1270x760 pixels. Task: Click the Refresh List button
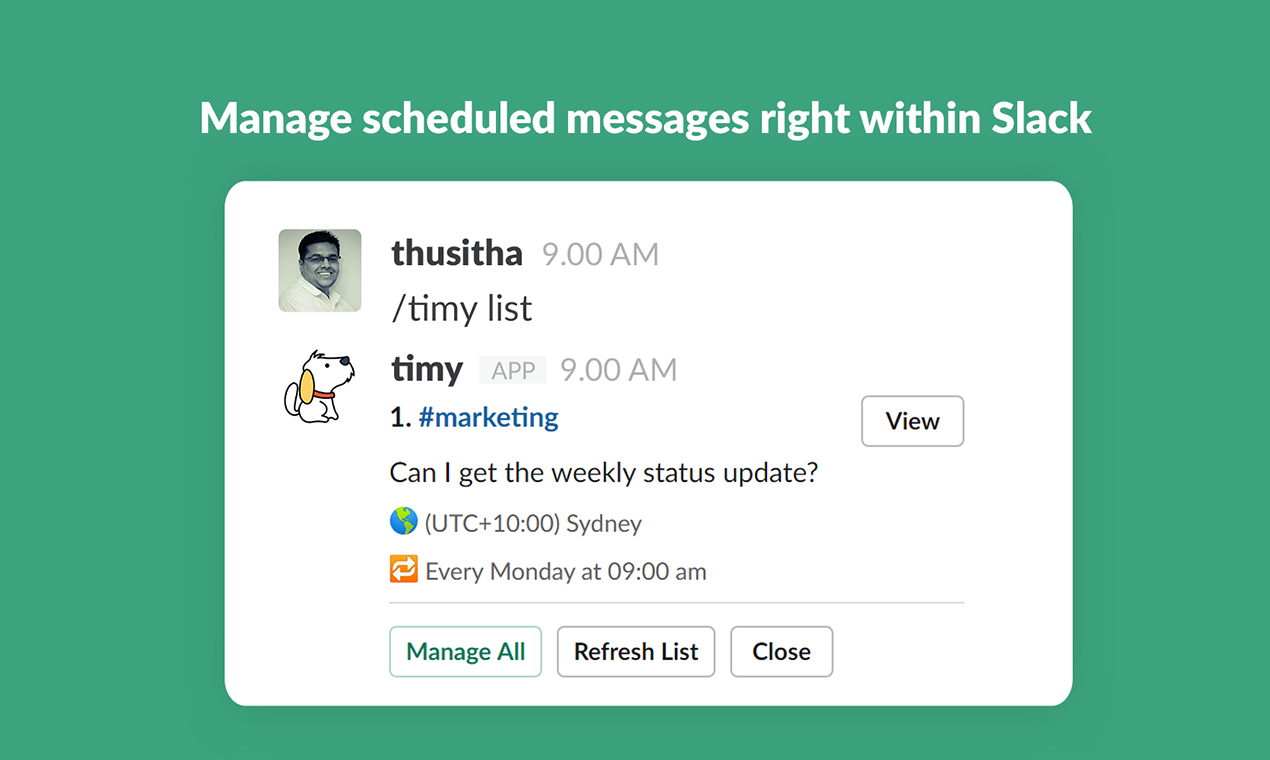pos(636,652)
